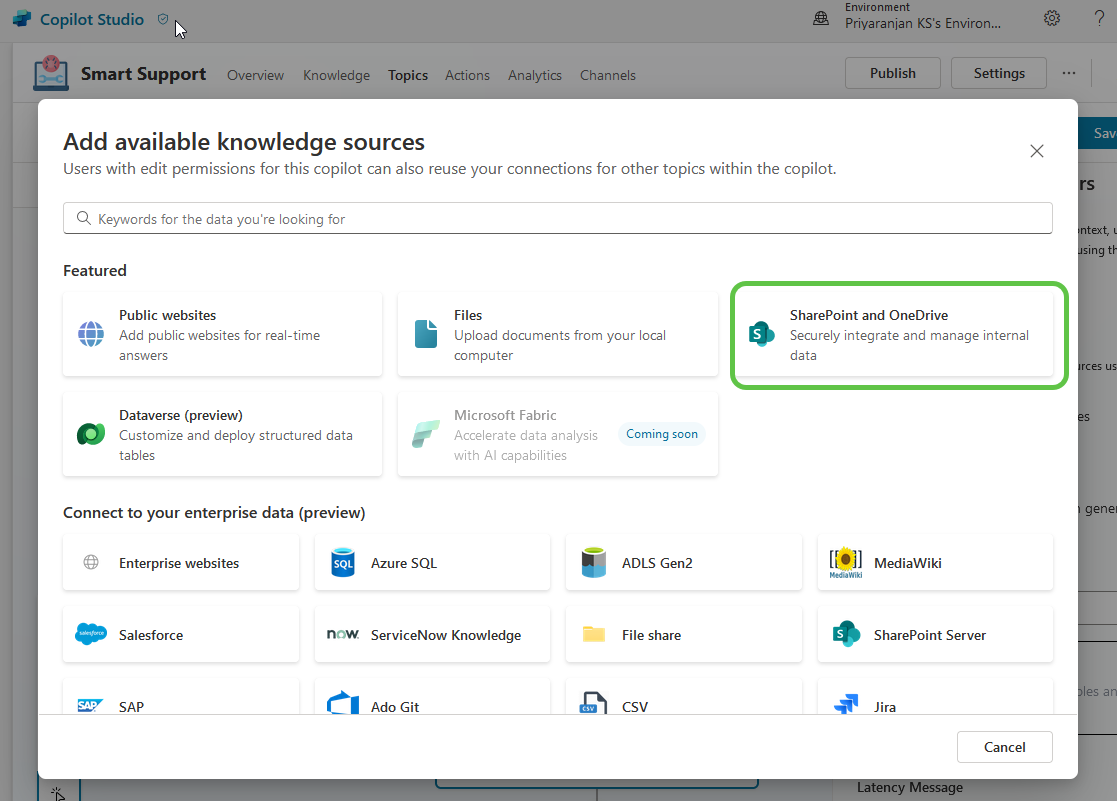The height and width of the screenshot is (801, 1117).
Task: Click the Publish button
Action: click(x=891, y=73)
